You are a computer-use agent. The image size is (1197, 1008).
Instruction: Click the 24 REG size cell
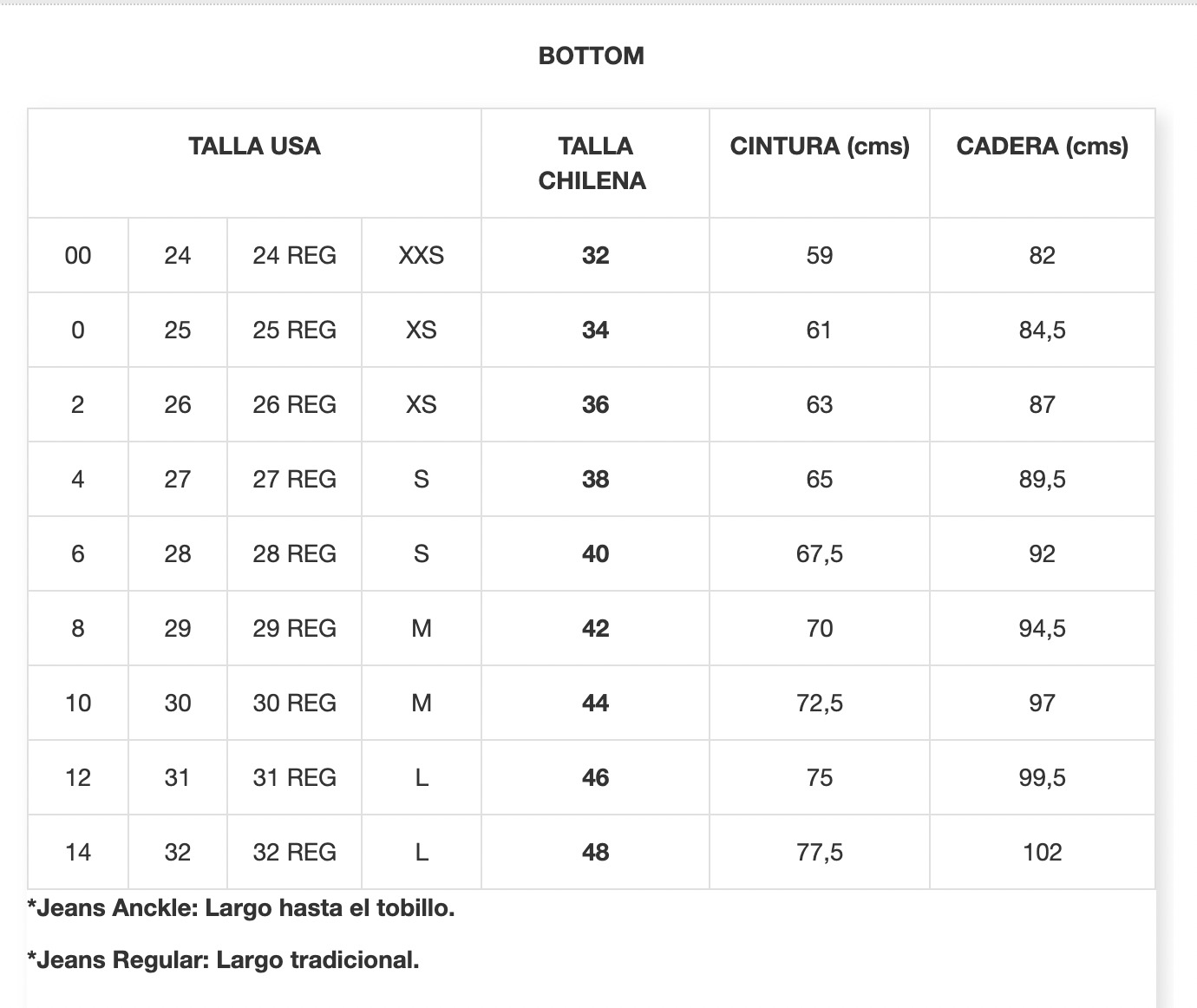(294, 255)
